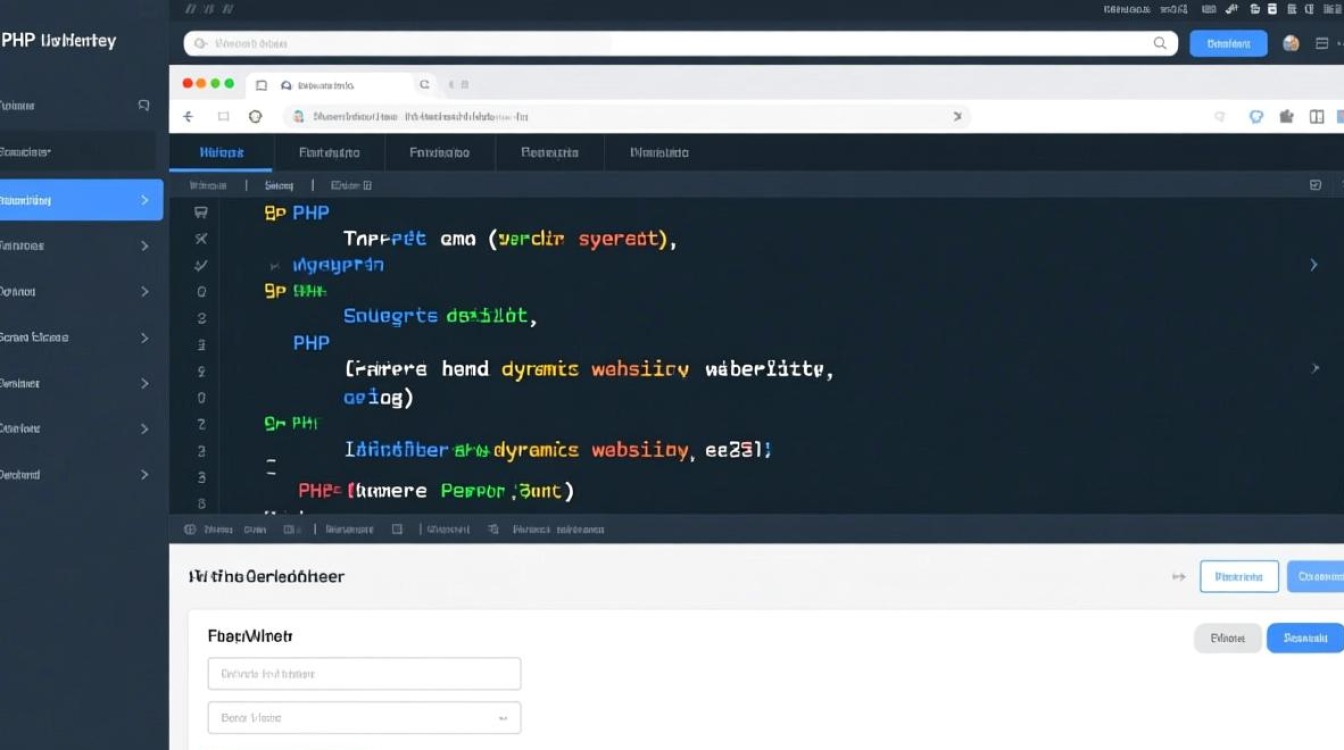1344x750 pixels.
Task: Click the checkmark icon in editor gutter
Action: pyautogui.click(x=201, y=265)
